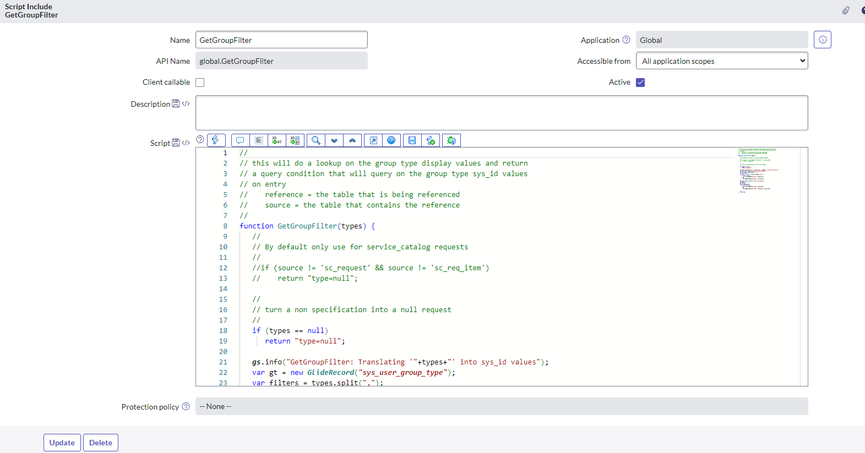The height and width of the screenshot is (453, 865).
Task: Click line 19 return "type=null" statement
Action: 305,341
